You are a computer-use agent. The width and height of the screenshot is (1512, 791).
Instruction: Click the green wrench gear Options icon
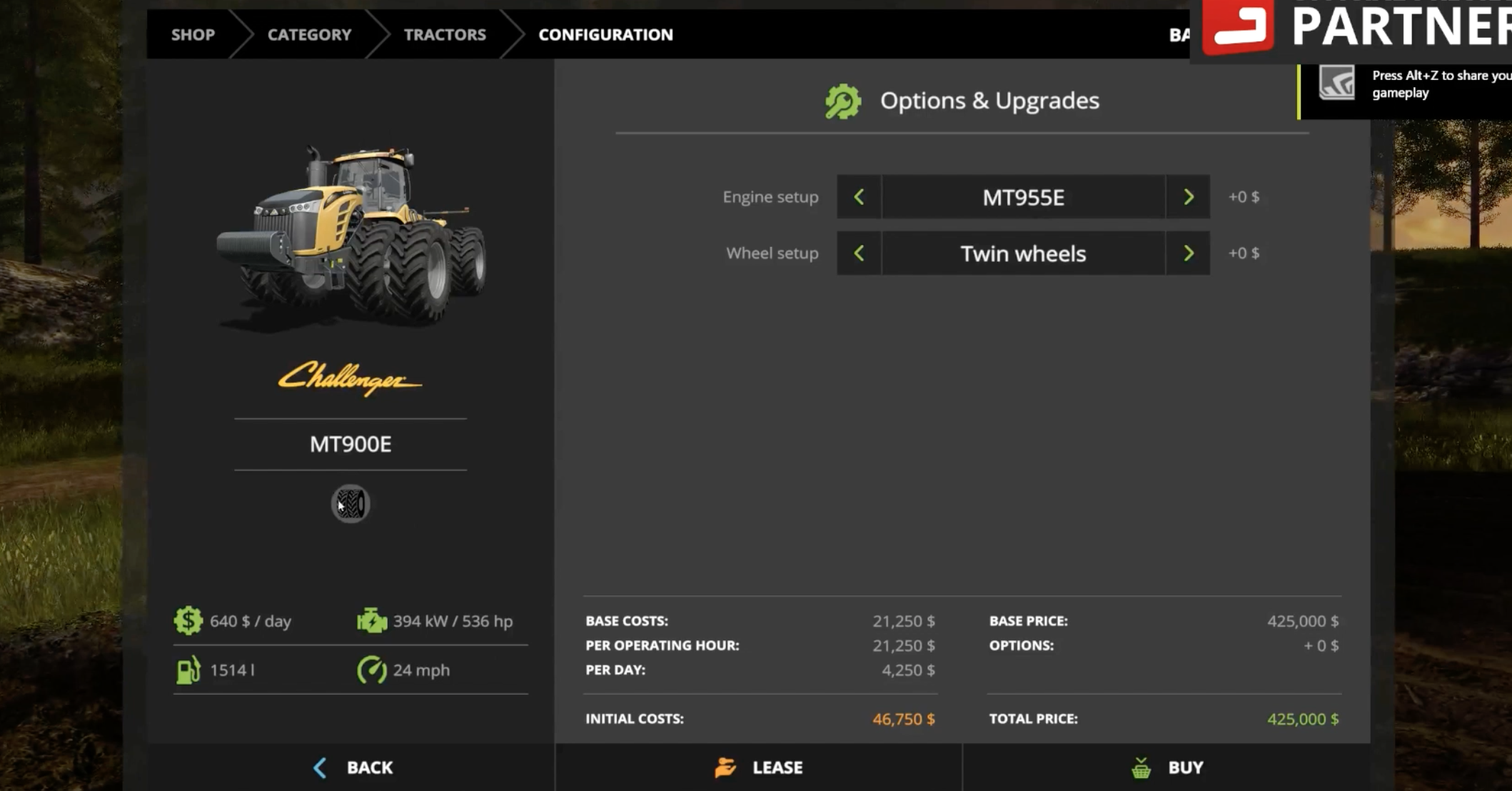pos(842,101)
